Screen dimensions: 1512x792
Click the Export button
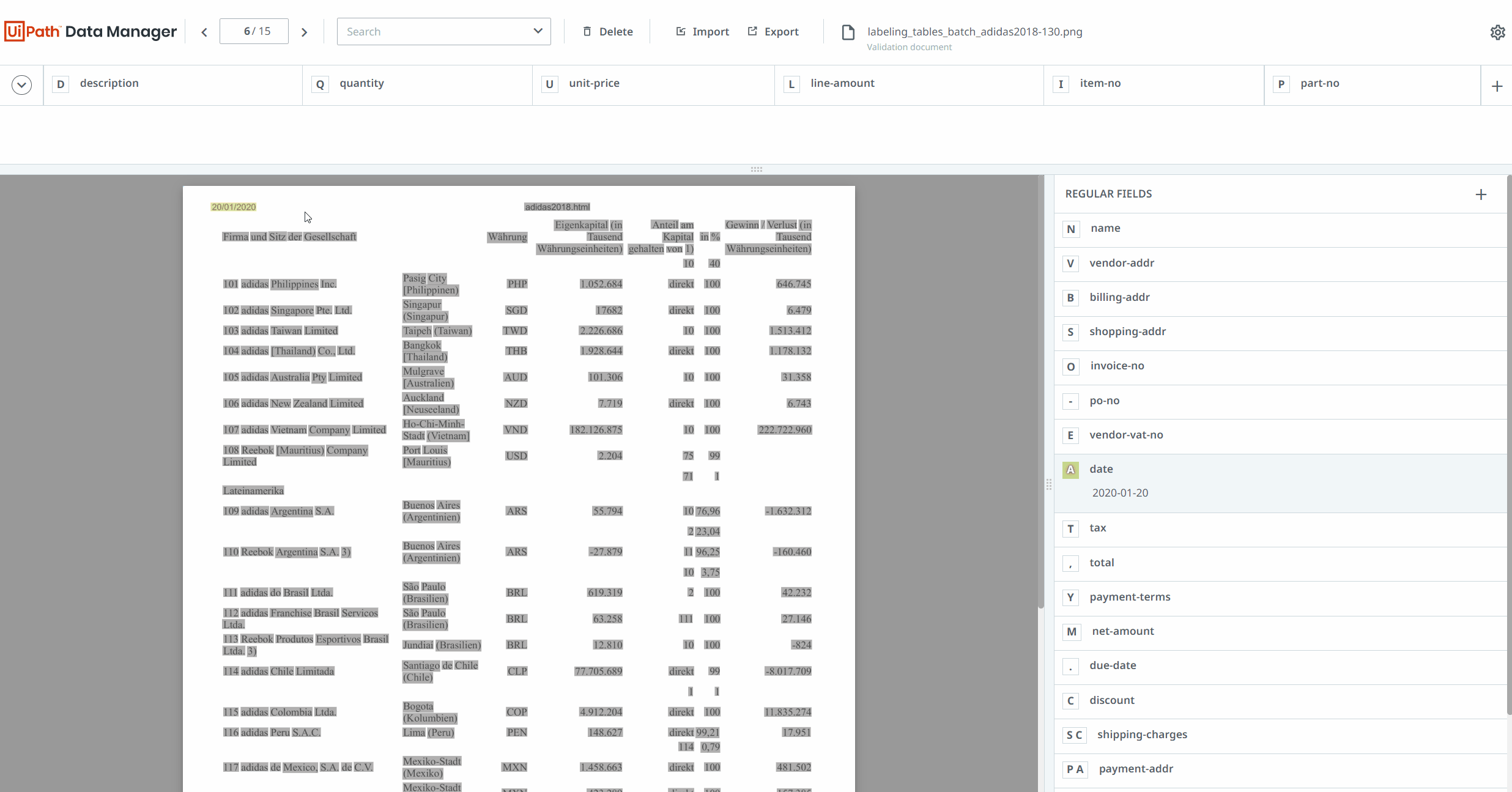tap(773, 31)
